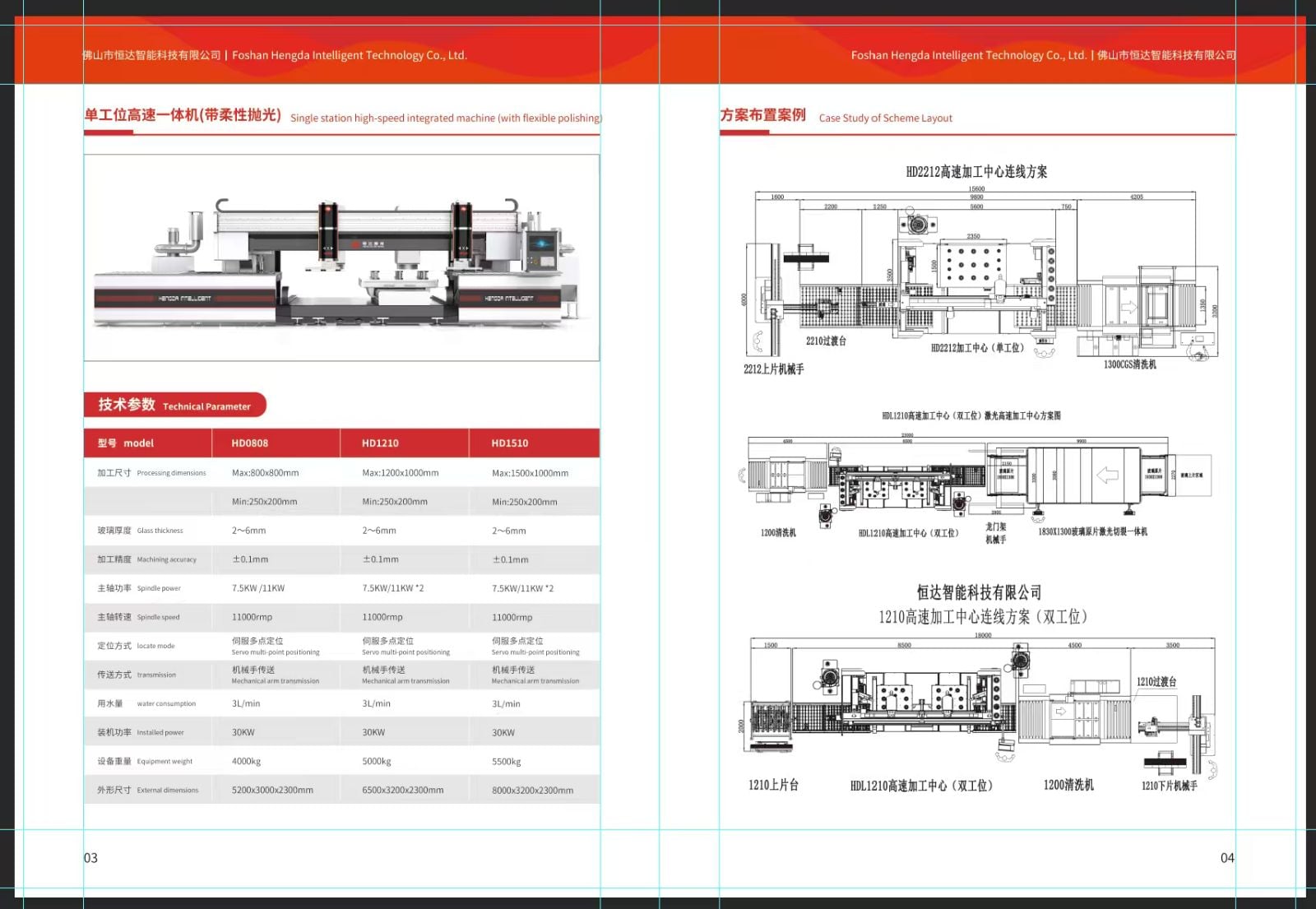Screen dimensions: 1316x909
Task: Click the right page header company name text
Action: point(1043,55)
